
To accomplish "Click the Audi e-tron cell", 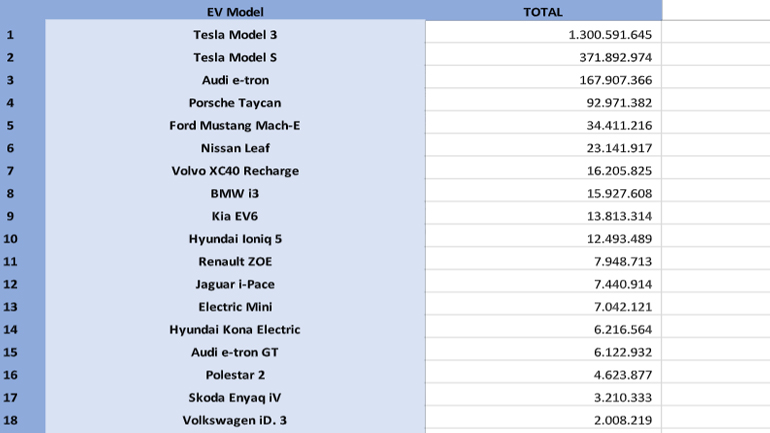I will [235, 80].
